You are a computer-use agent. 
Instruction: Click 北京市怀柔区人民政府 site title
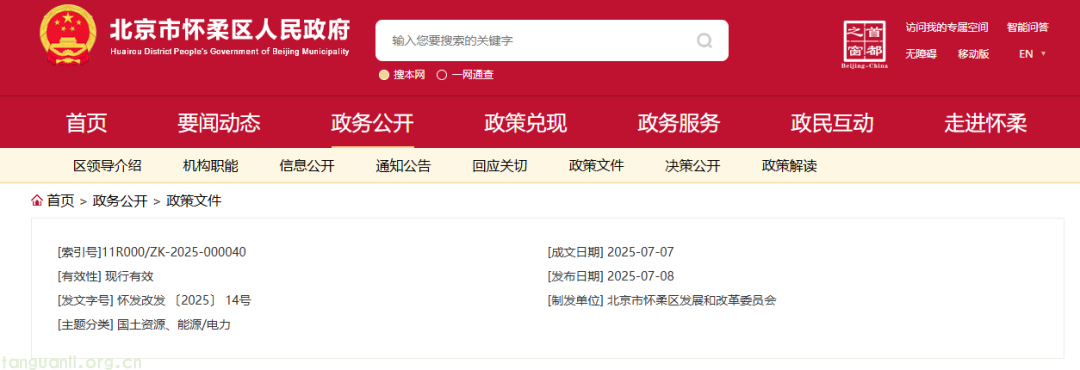coord(230,30)
